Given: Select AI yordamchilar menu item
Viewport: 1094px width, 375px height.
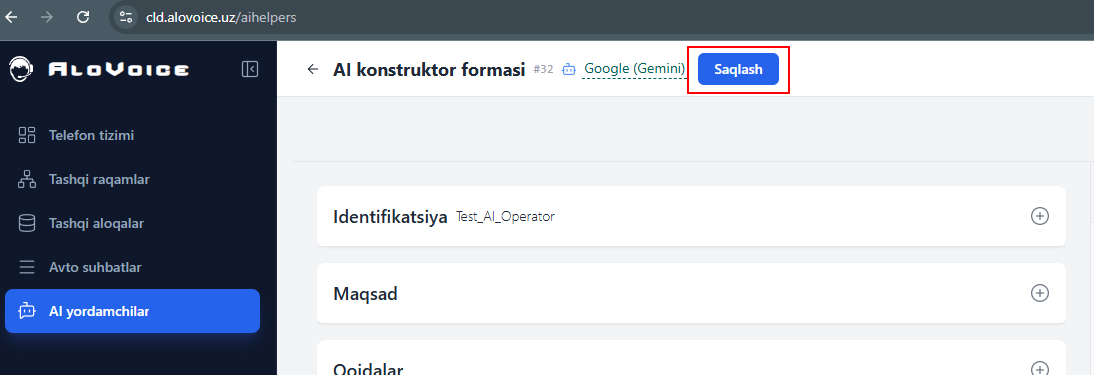Looking at the screenshot, I should pos(133,311).
